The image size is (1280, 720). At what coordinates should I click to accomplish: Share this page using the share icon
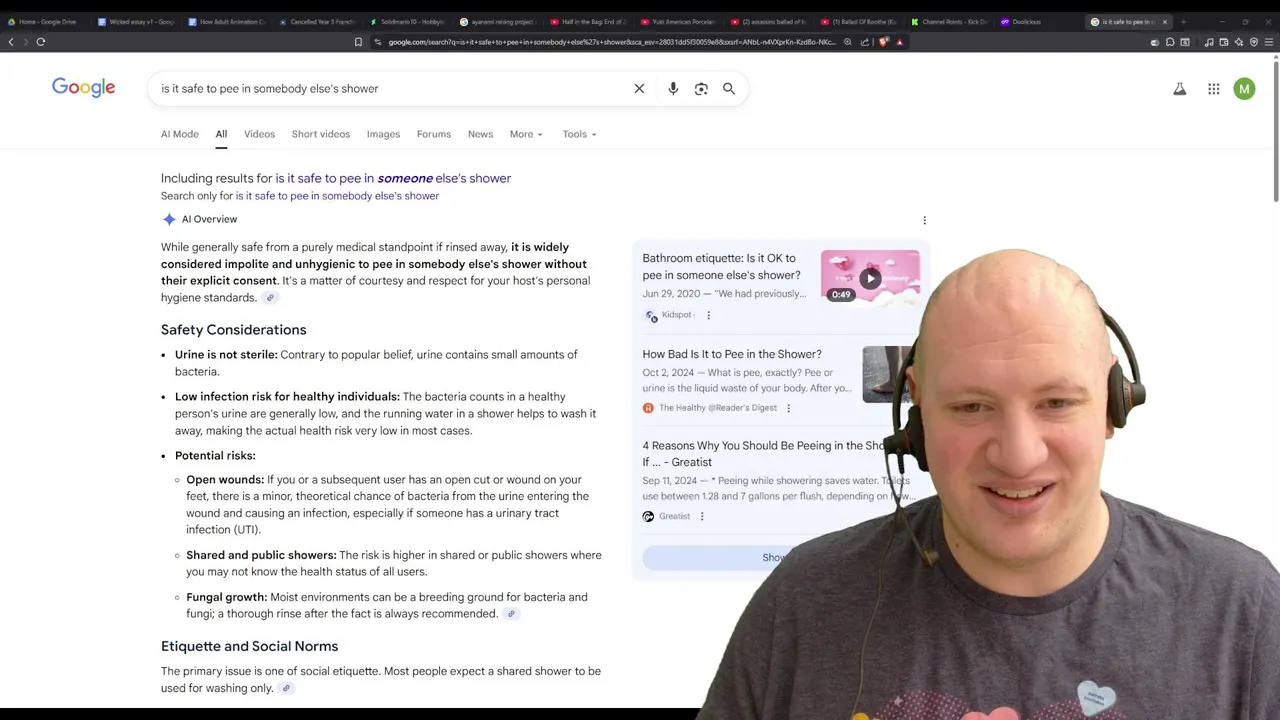(x=865, y=42)
